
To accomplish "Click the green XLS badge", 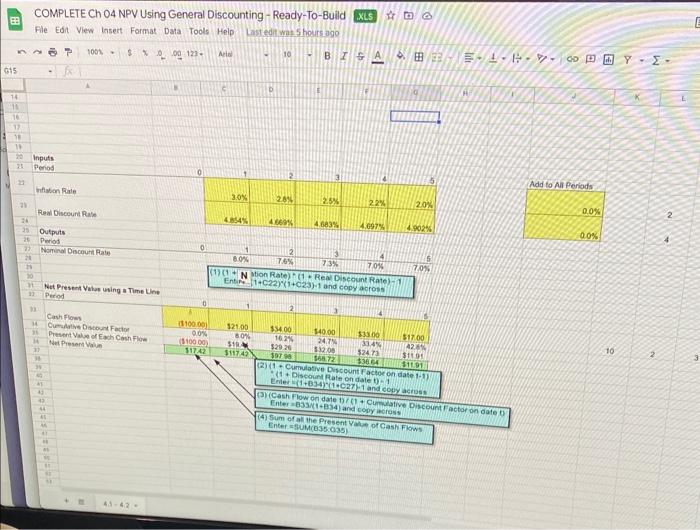I will [x=365, y=16].
